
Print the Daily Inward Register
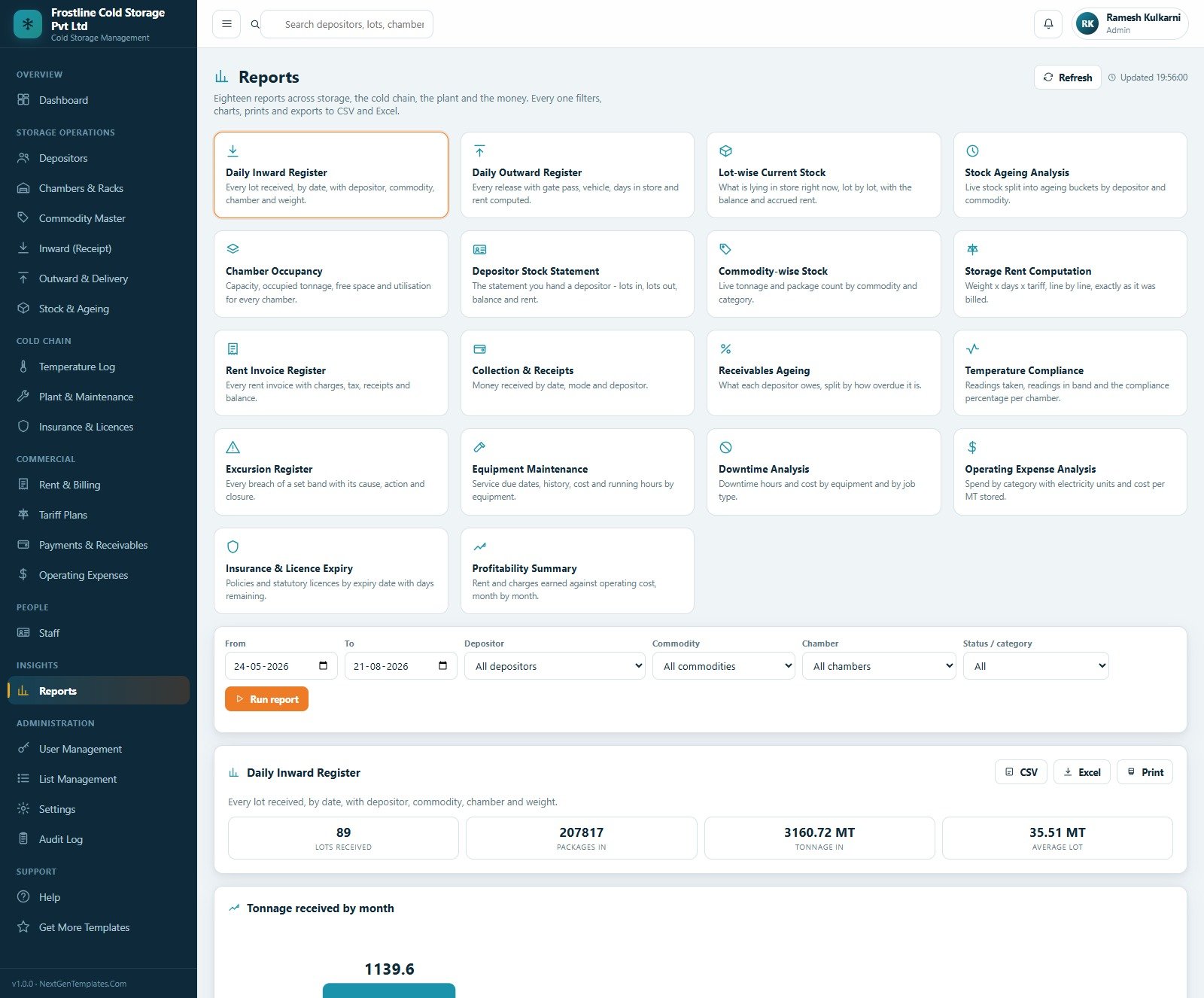coord(1145,772)
